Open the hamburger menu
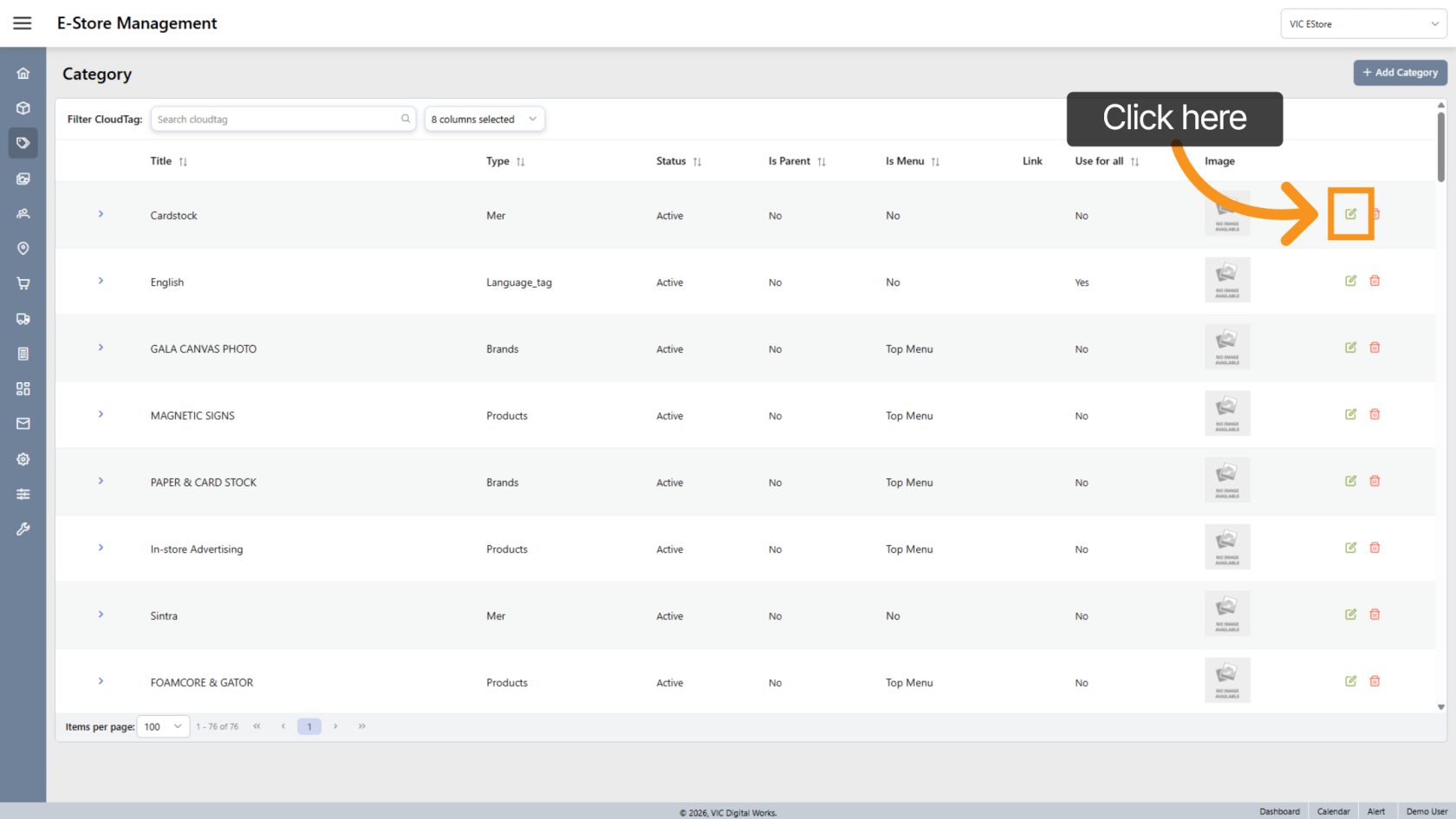Image resolution: width=1456 pixels, height=819 pixels. (x=23, y=23)
